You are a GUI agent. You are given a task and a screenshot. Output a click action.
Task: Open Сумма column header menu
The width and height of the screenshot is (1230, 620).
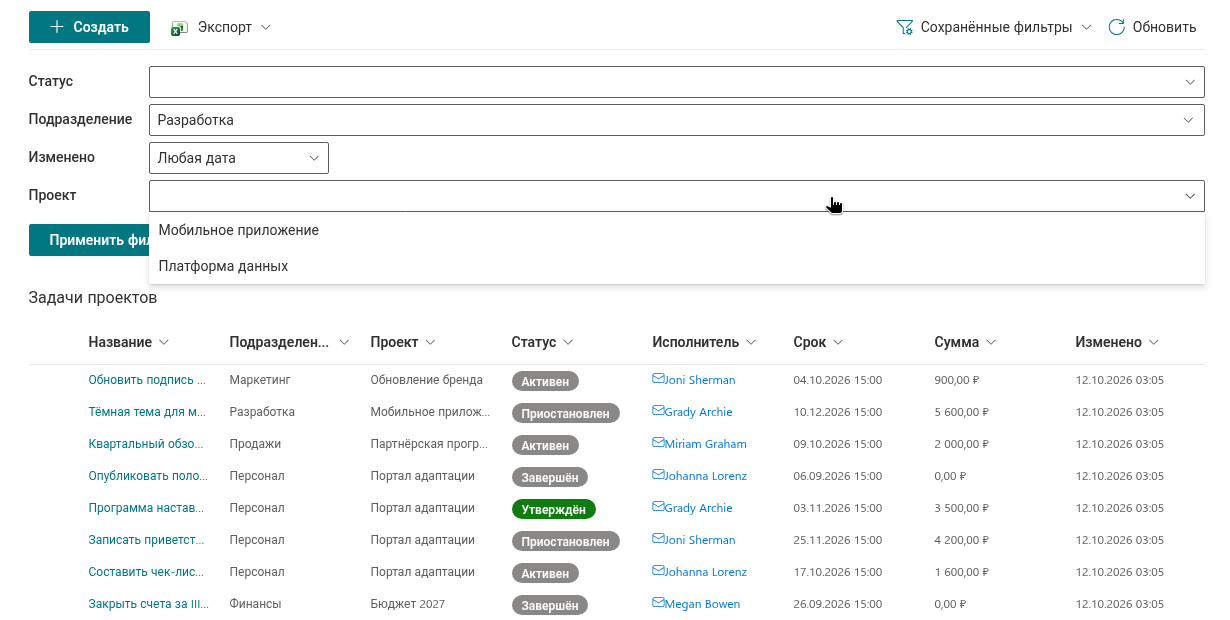click(966, 342)
